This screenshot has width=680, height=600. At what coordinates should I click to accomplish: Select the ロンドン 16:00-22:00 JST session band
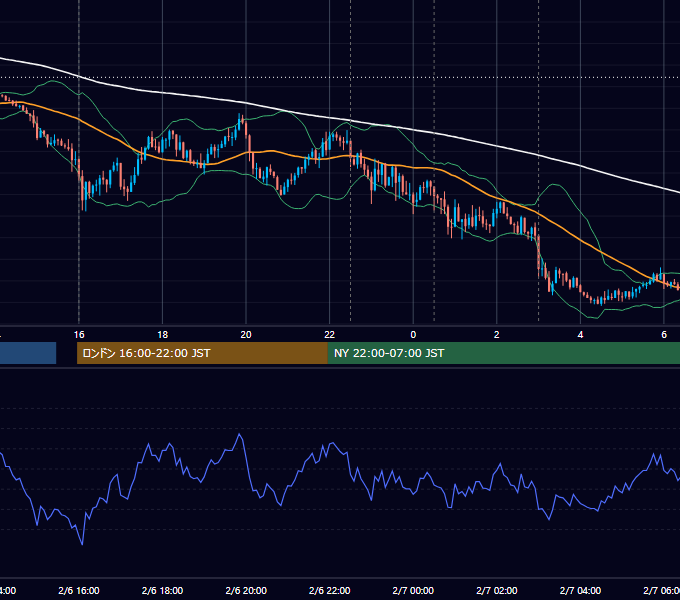tap(202, 353)
